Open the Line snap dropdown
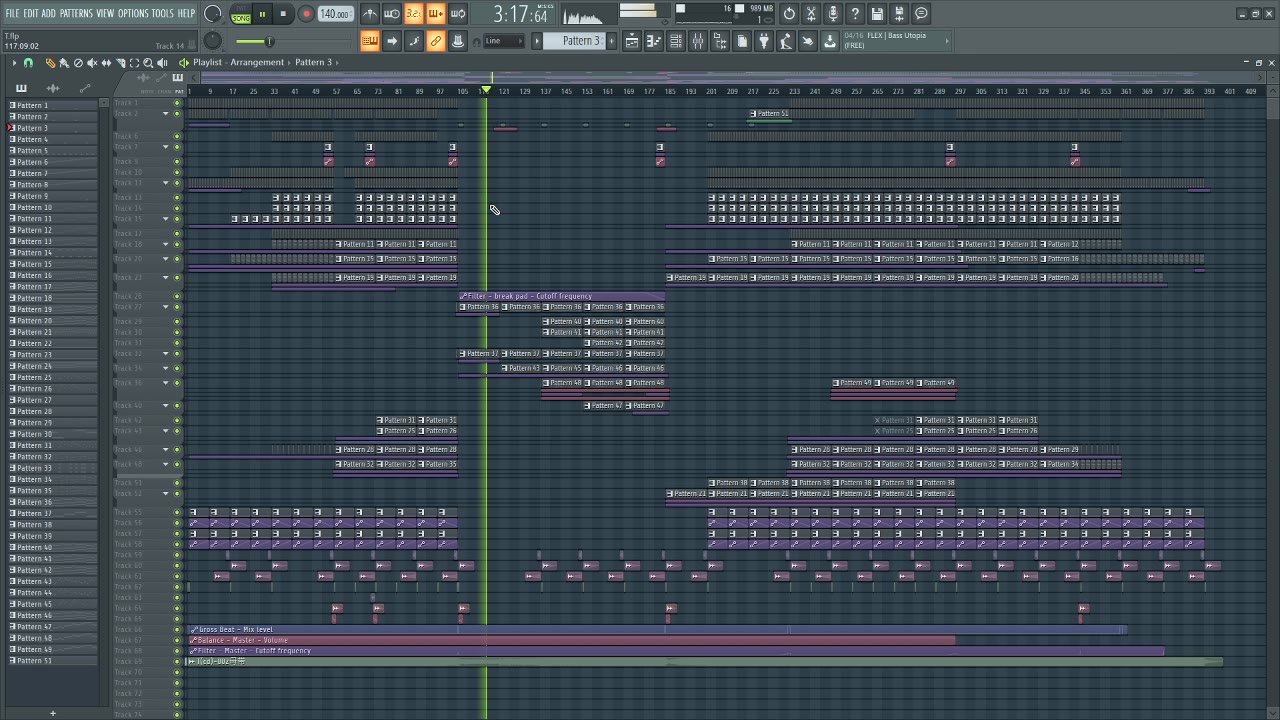Screen dimensions: 1280x720 pyautogui.click(x=503, y=41)
